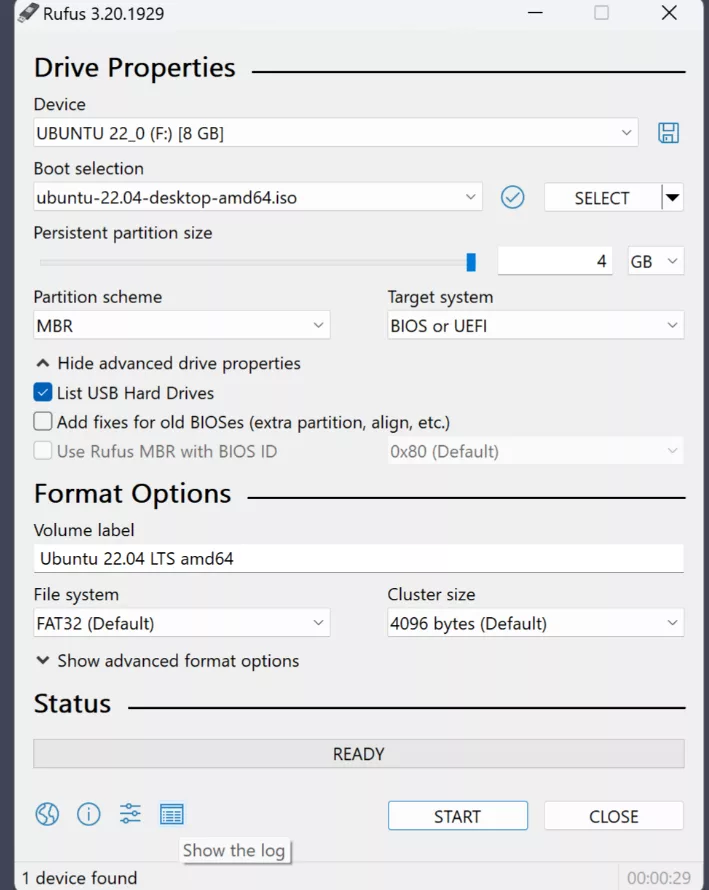Click the Rufus USB icon in title bar
Viewport: 709px width, 890px height.
coord(27,13)
